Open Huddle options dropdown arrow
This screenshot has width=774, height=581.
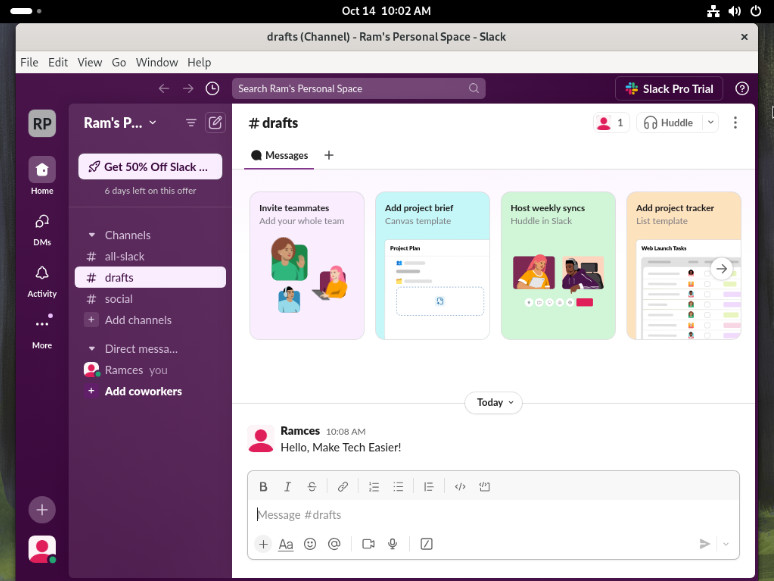point(710,122)
